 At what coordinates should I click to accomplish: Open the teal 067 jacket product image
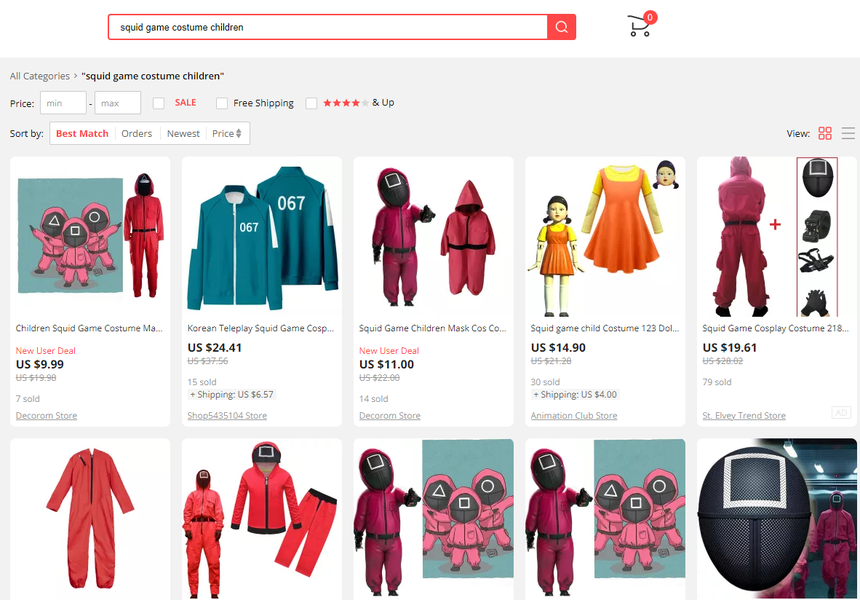click(x=262, y=237)
